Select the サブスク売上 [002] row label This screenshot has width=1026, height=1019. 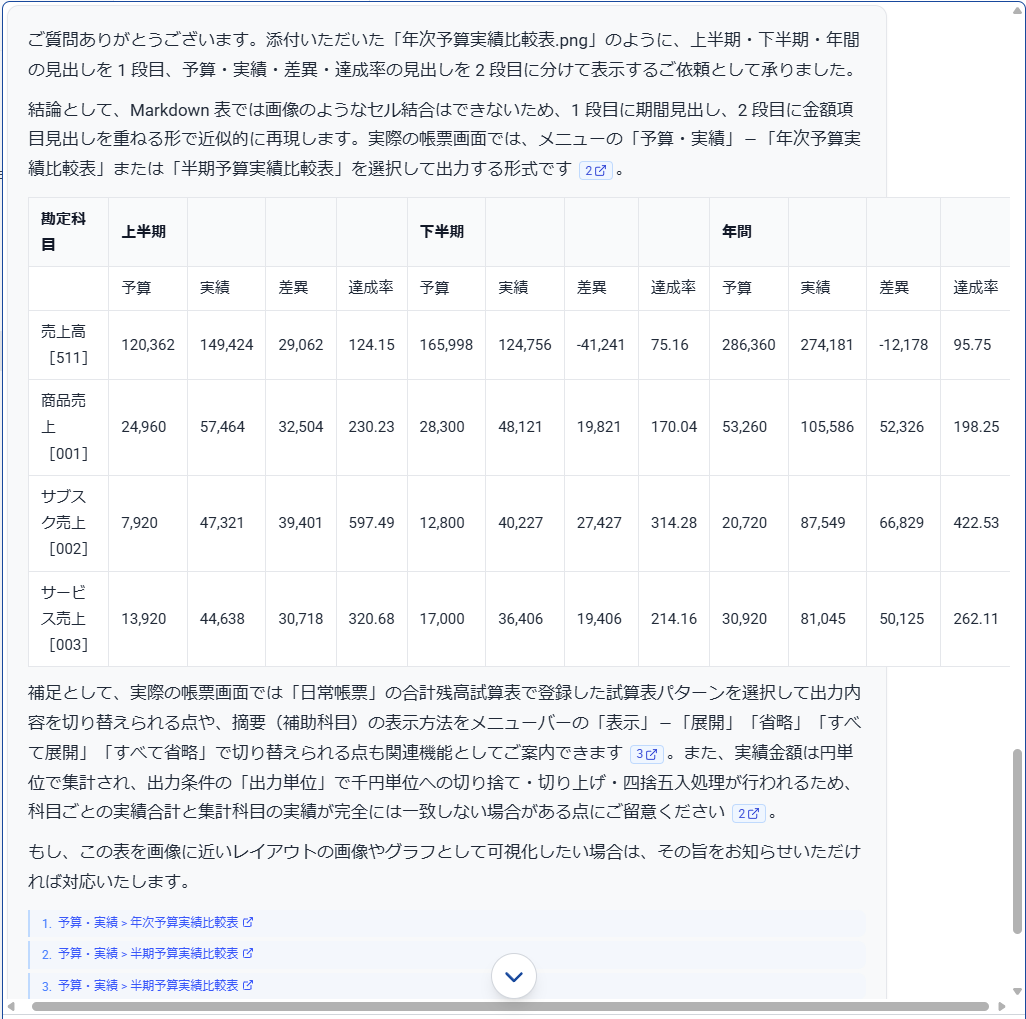click(69, 523)
